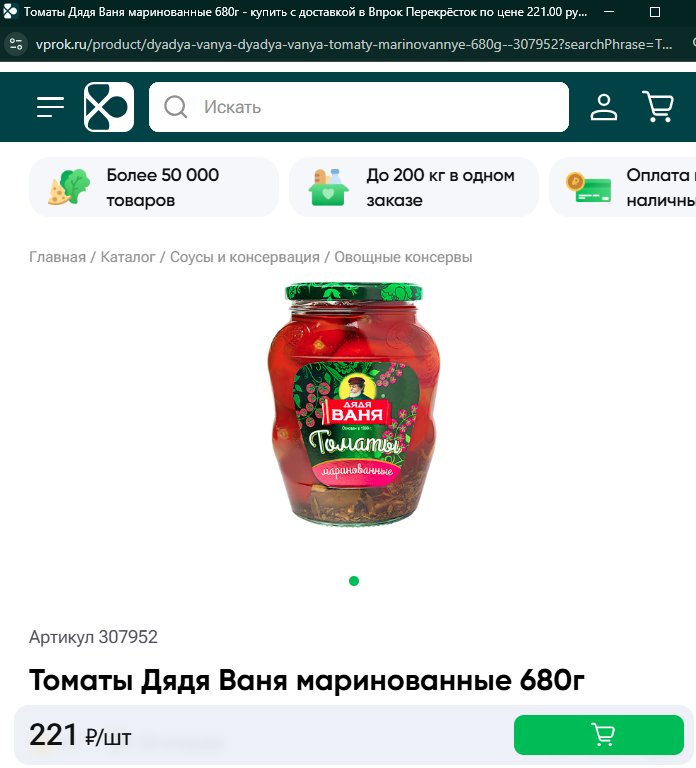Image resolution: width=696 pixels, height=768 pixels.
Task: Open the hamburger catalog menu
Action: tap(50, 107)
